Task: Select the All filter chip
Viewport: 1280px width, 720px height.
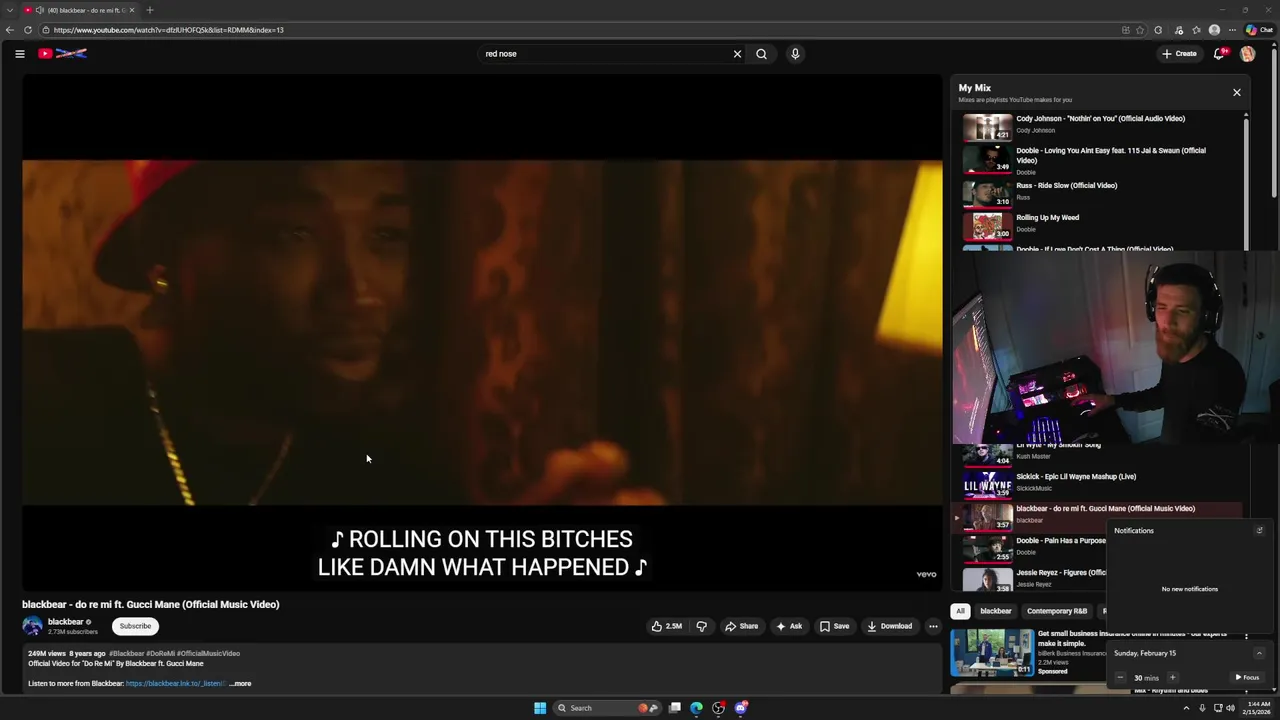Action: click(x=960, y=611)
